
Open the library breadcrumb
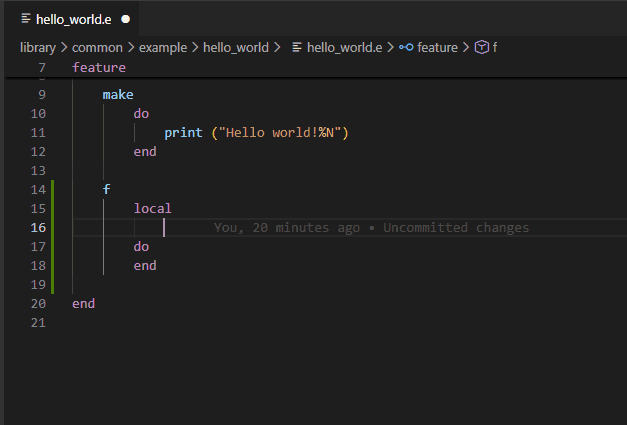pyautogui.click(x=38, y=48)
